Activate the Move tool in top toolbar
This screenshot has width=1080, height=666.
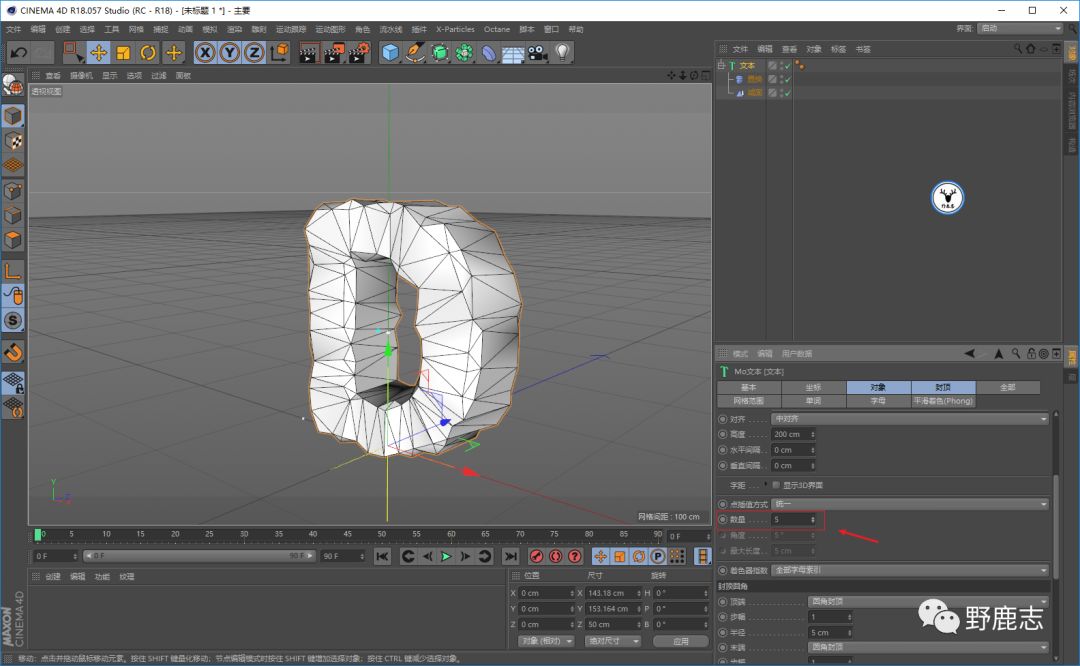point(98,53)
